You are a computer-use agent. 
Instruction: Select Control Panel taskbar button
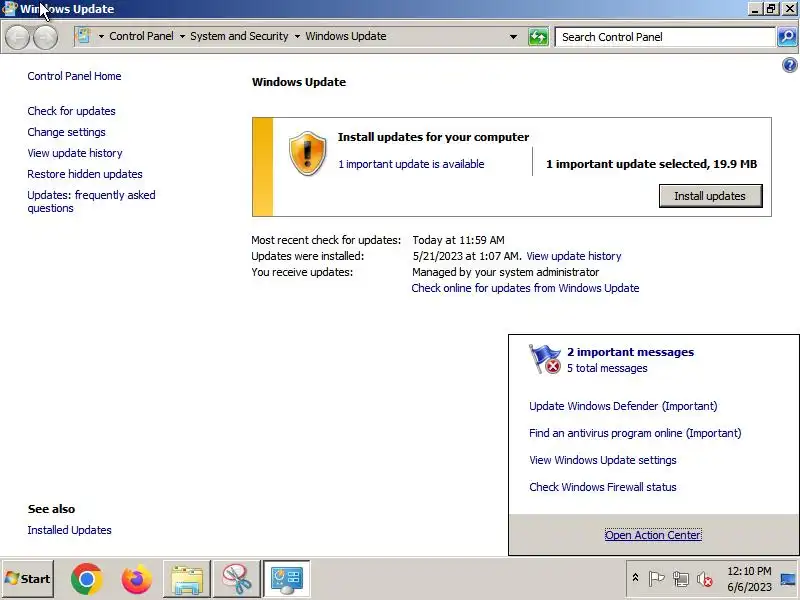click(286, 579)
